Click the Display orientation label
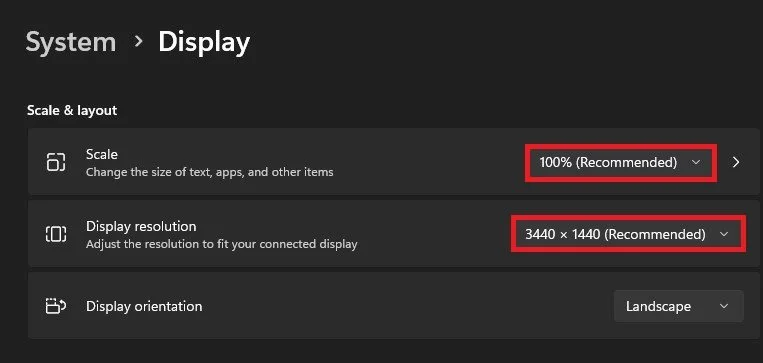Viewport: 763px width, 363px height. 144,307
